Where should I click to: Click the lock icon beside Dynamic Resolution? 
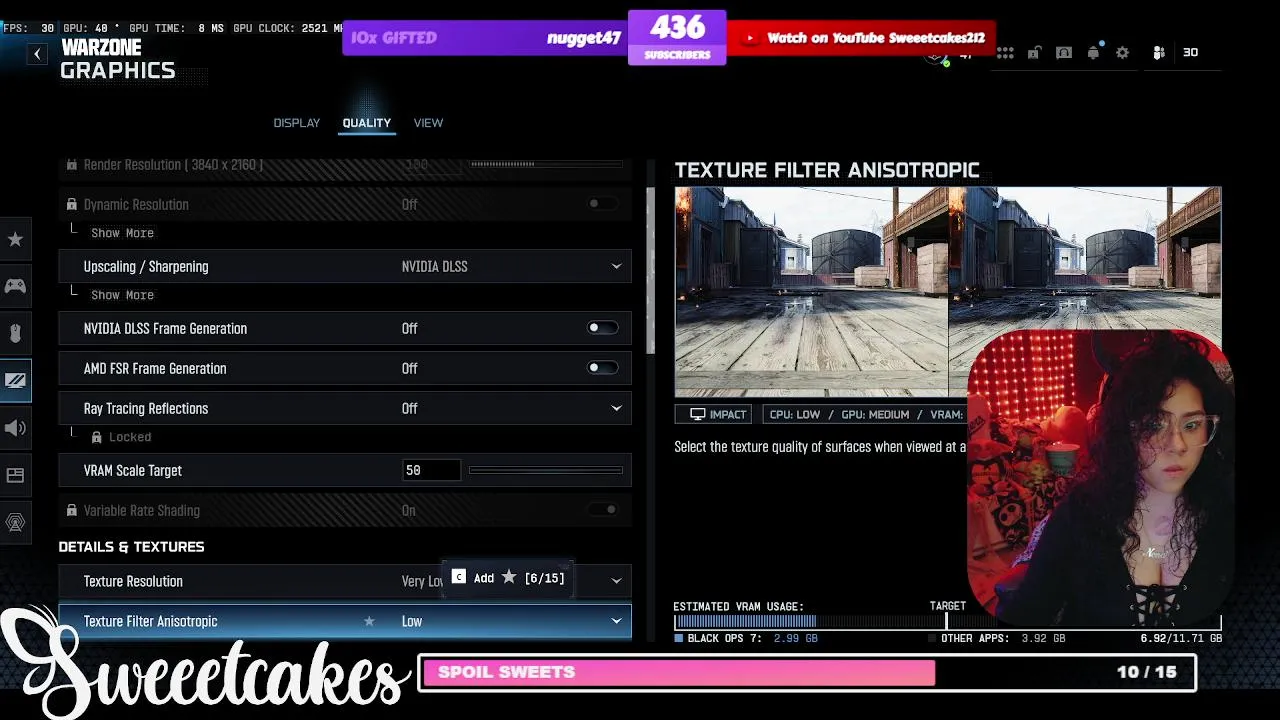pos(71,204)
